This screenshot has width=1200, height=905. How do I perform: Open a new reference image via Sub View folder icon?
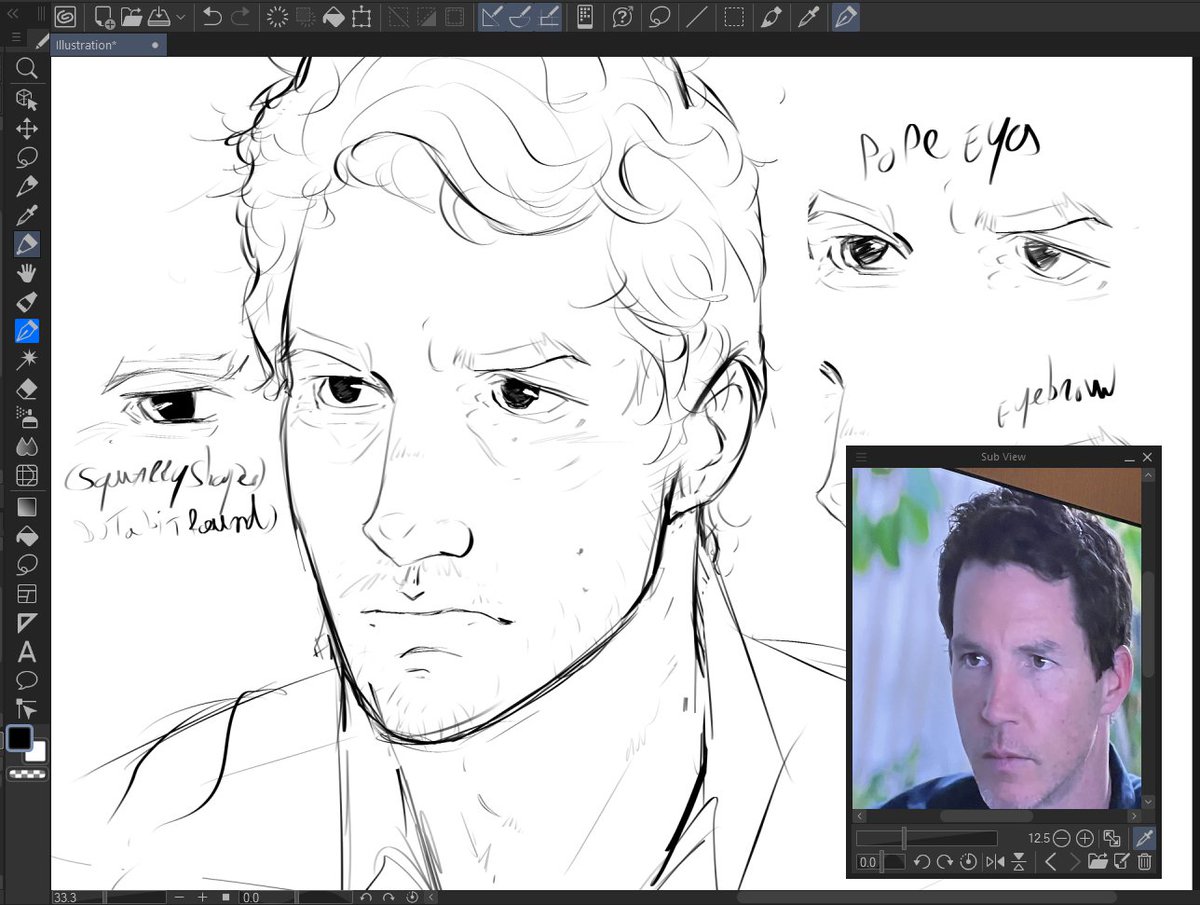pyautogui.click(x=1097, y=861)
